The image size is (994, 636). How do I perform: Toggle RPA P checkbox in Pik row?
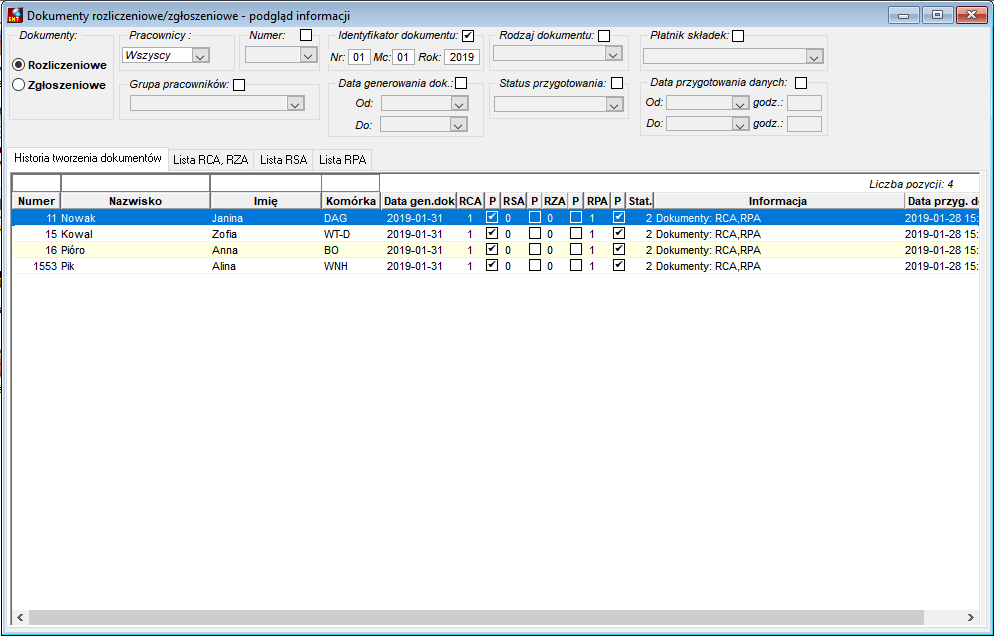tap(619, 265)
